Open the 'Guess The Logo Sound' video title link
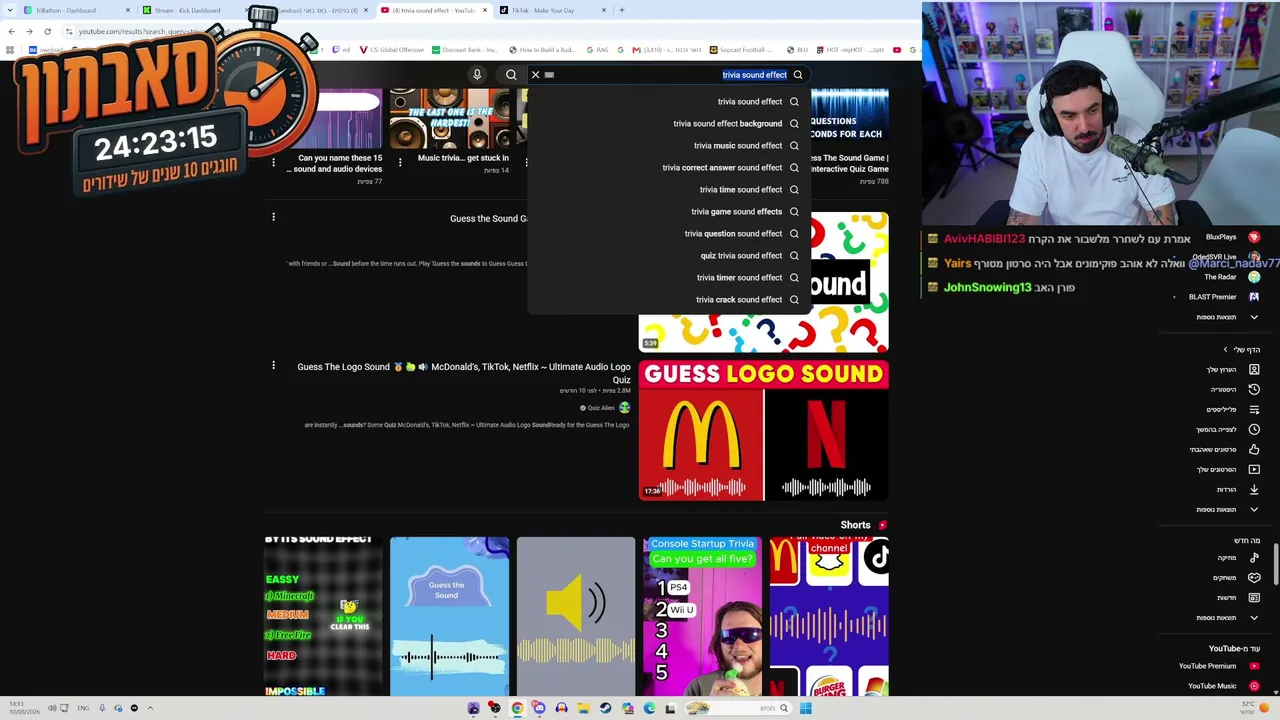 464,373
